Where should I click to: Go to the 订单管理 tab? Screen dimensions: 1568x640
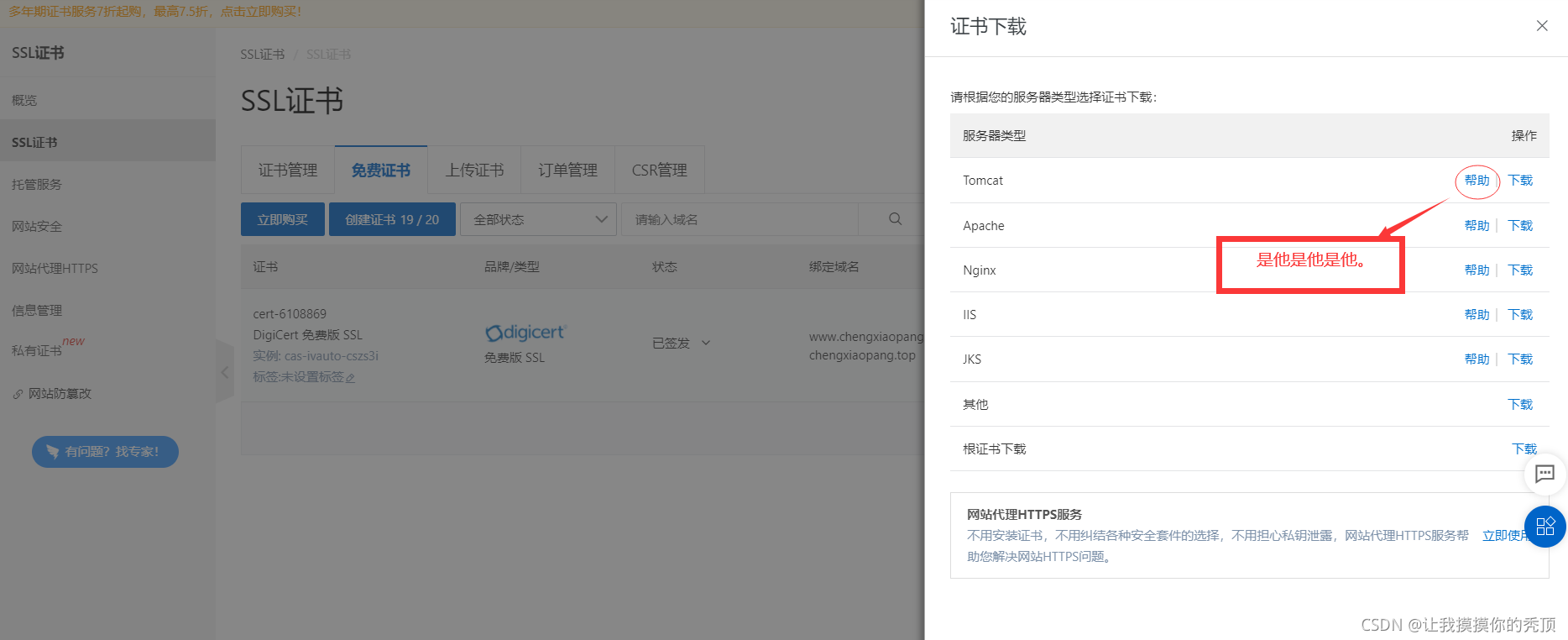coord(567,170)
